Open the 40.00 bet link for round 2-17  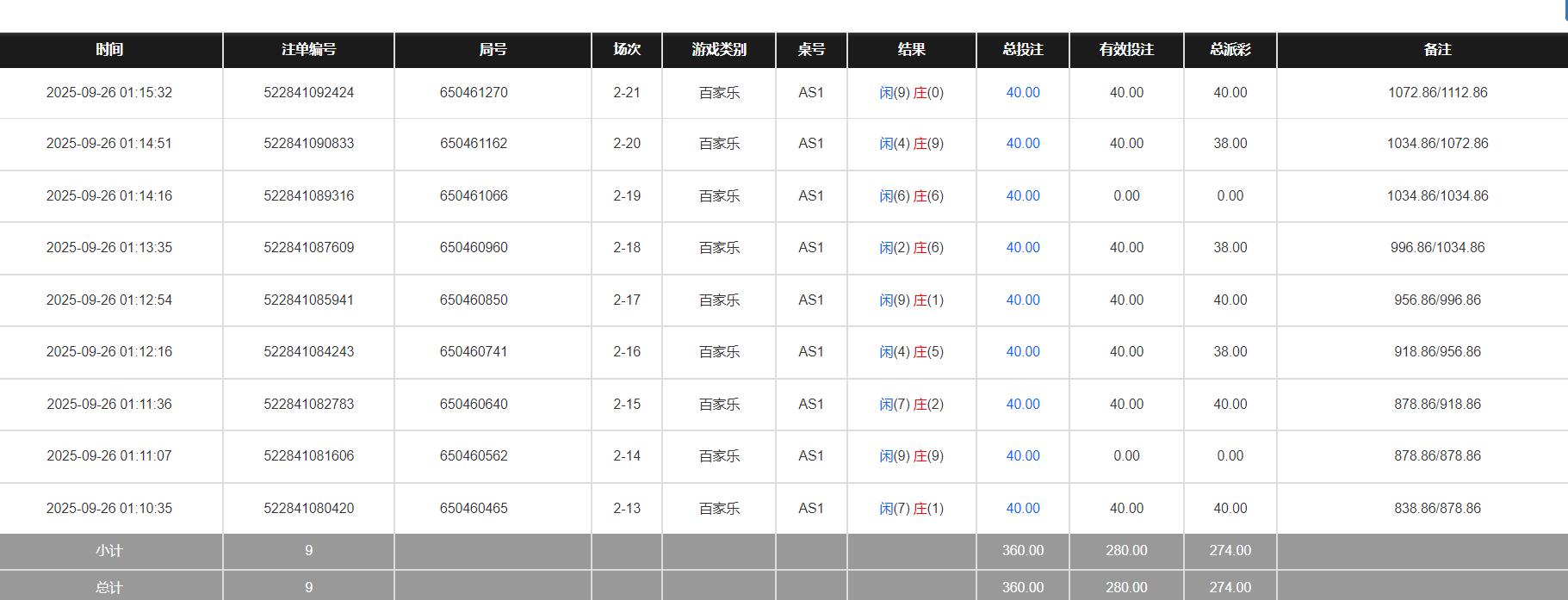(1023, 300)
